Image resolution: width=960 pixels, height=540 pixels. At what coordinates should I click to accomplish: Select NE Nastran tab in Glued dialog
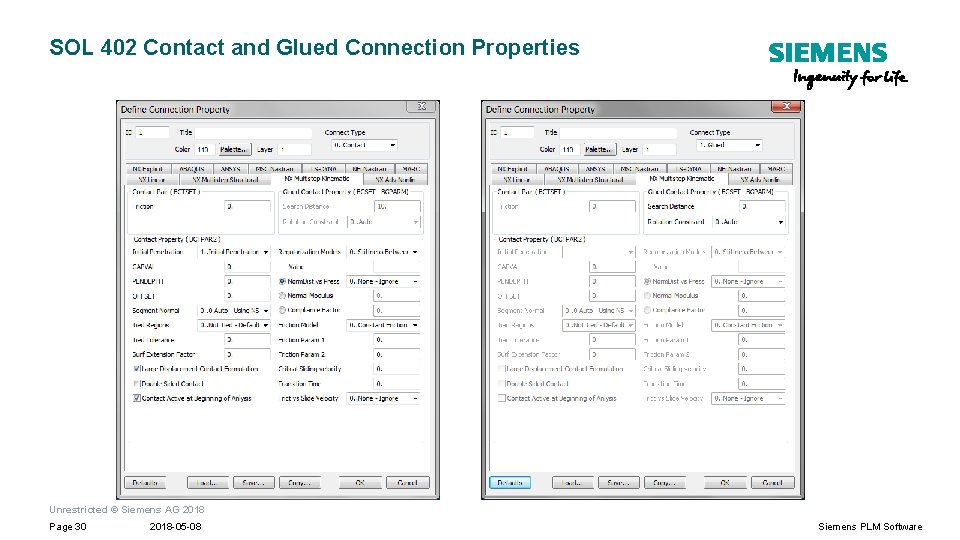pos(735,169)
